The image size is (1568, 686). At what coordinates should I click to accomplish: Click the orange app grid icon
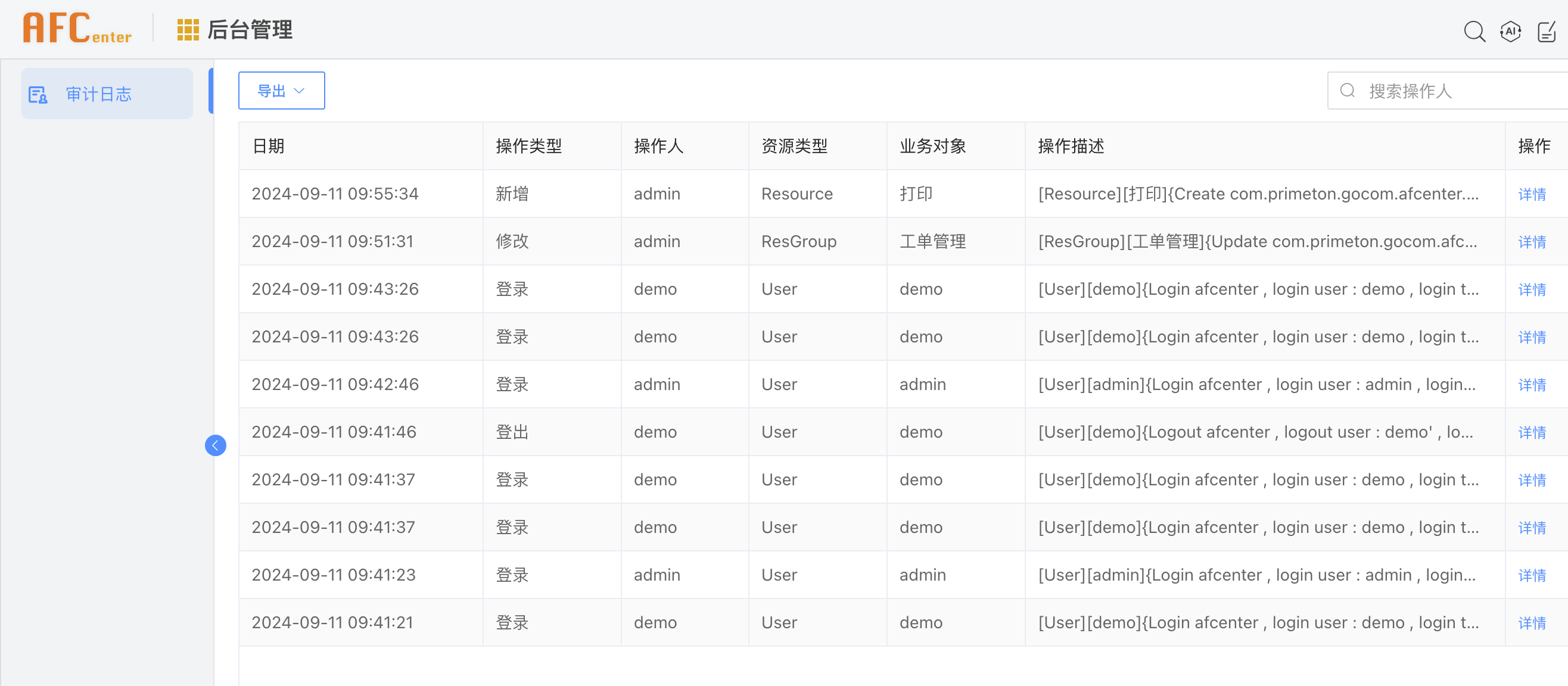(x=188, y=30)
